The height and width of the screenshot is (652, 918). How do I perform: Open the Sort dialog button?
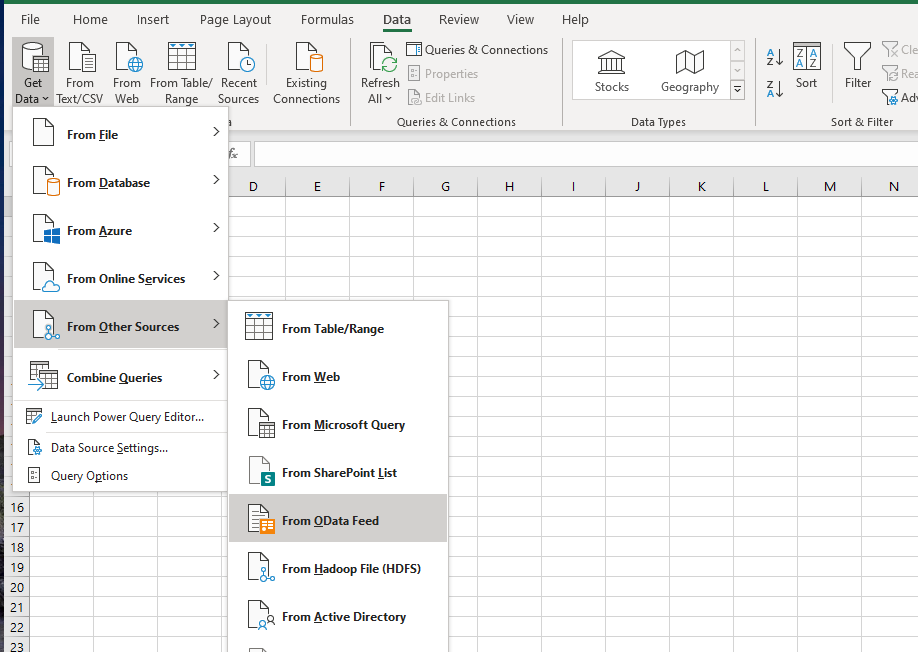(806, 66)
